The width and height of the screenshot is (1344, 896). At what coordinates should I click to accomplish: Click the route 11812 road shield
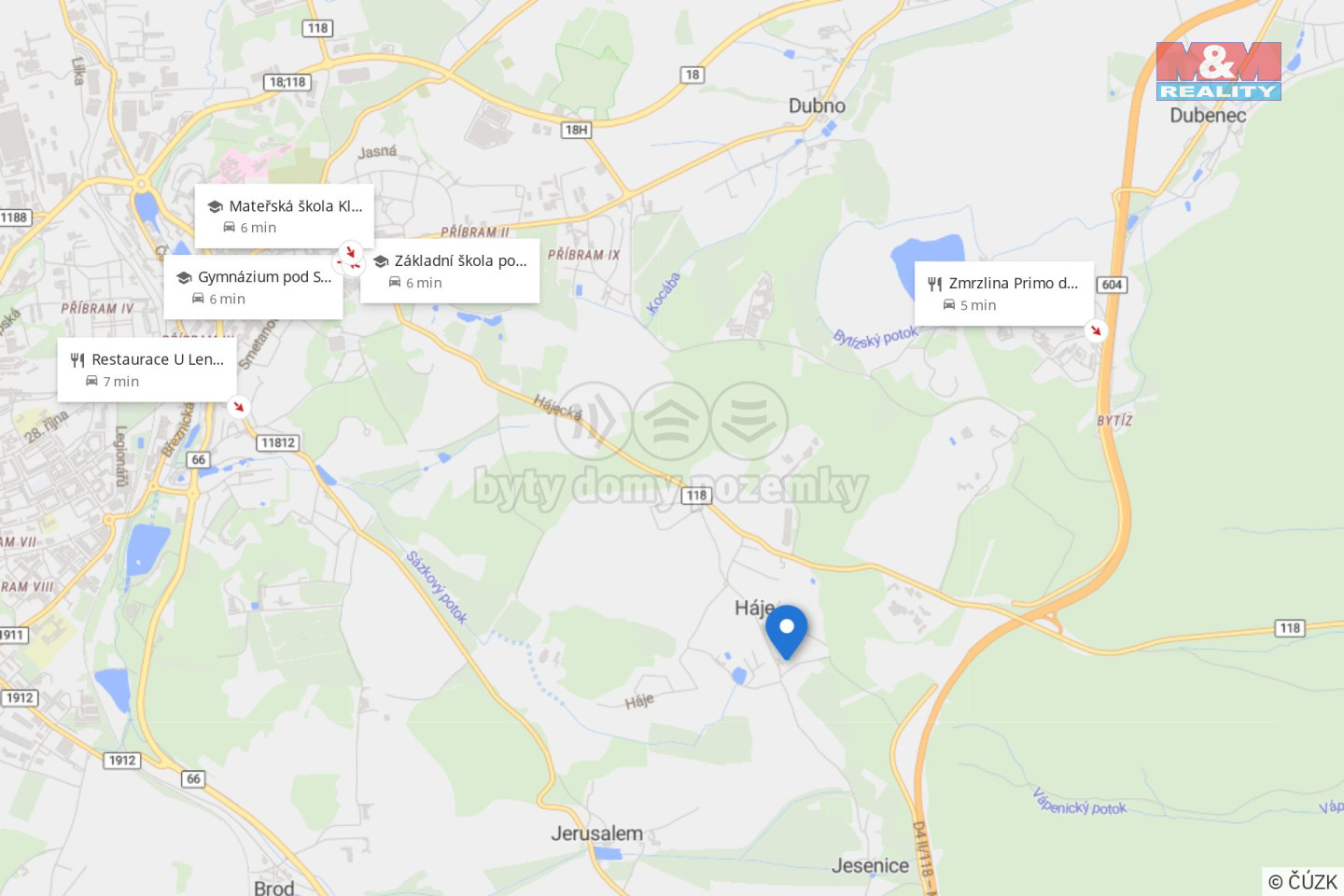(278, 442)
